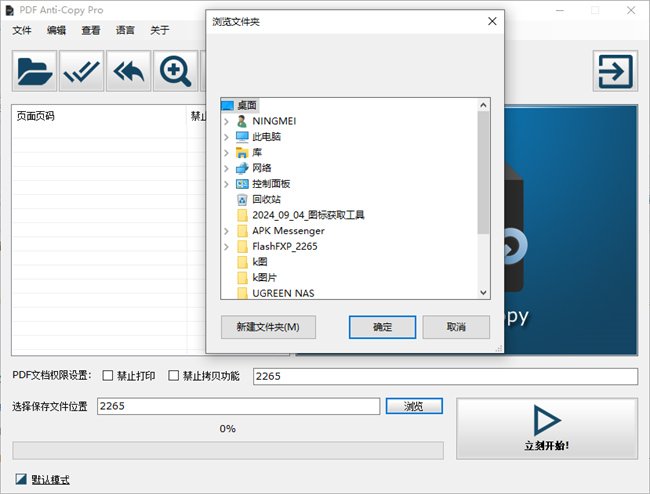Select the 控制面板 label in tree
The width and height of the screenshot is (650, 494).
pyautogui.click(x=271, y=184)
